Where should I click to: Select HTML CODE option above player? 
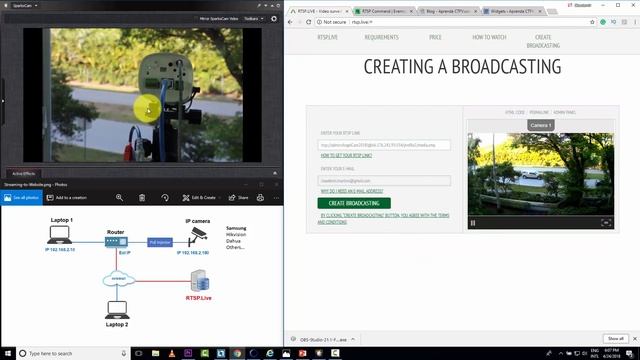[515, 112]
